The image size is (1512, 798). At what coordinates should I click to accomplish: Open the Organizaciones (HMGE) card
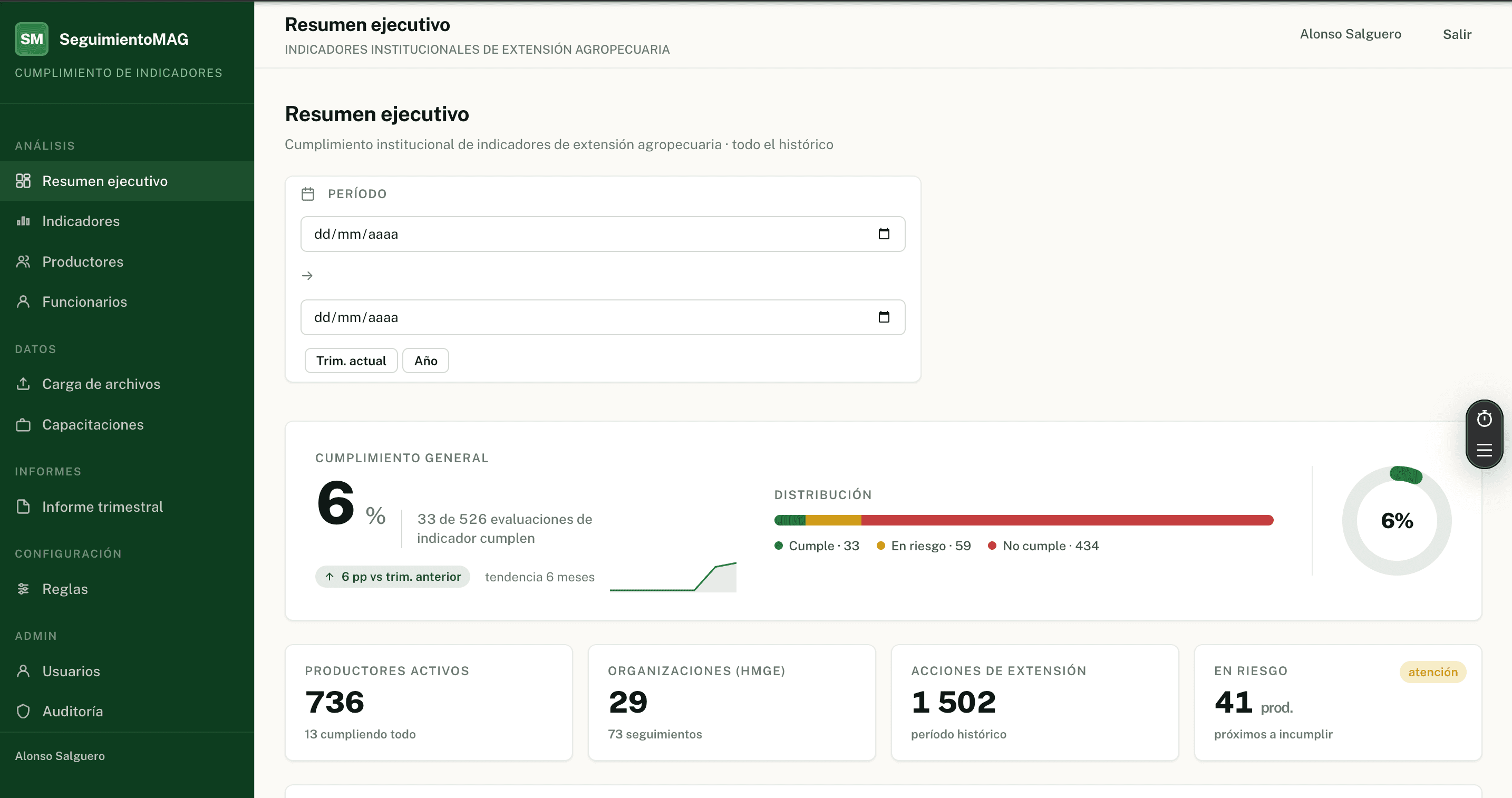[731, 703]
